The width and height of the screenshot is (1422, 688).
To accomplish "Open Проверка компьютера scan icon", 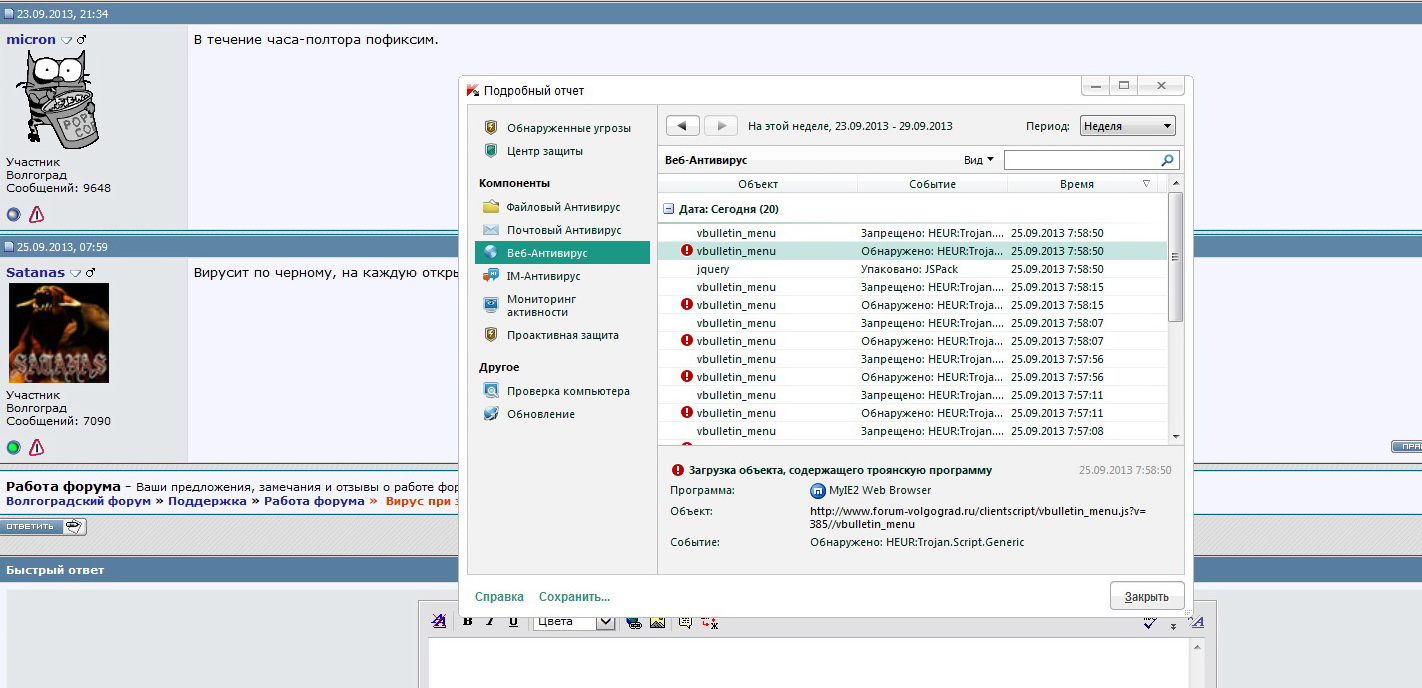I will [490, 391].
